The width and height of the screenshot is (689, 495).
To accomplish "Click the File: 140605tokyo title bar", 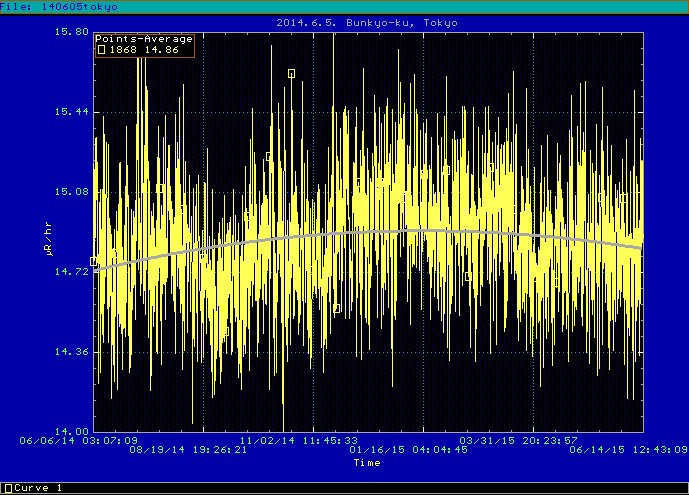I will click(59, 6).
